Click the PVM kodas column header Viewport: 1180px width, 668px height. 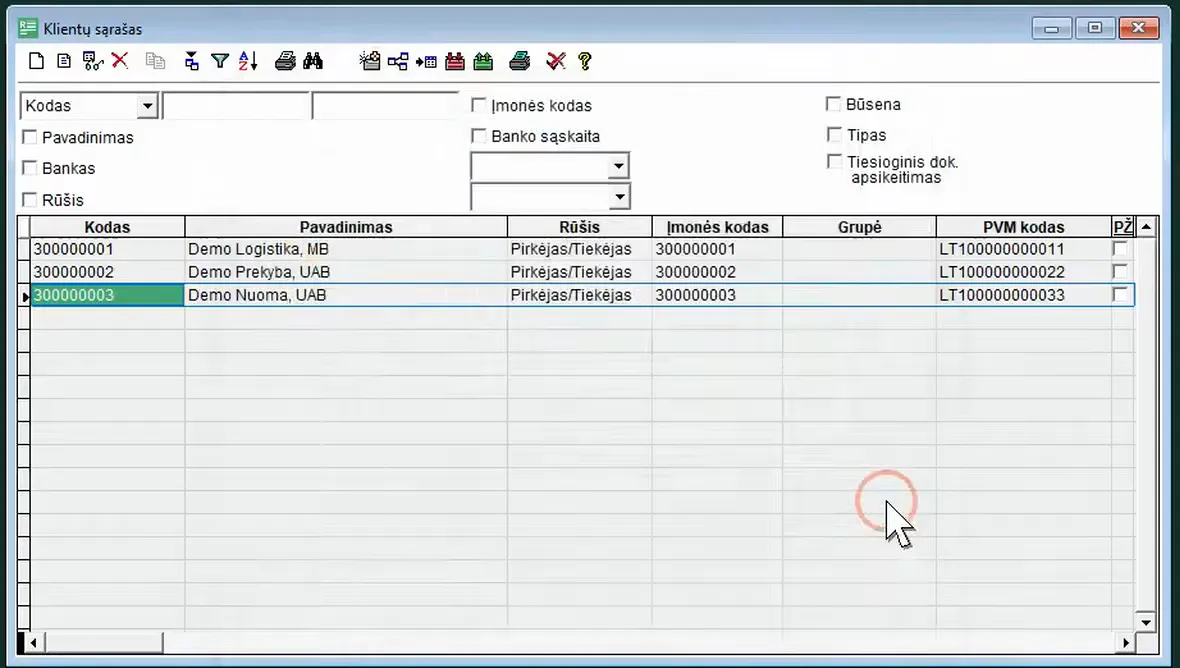point(1023,227)
